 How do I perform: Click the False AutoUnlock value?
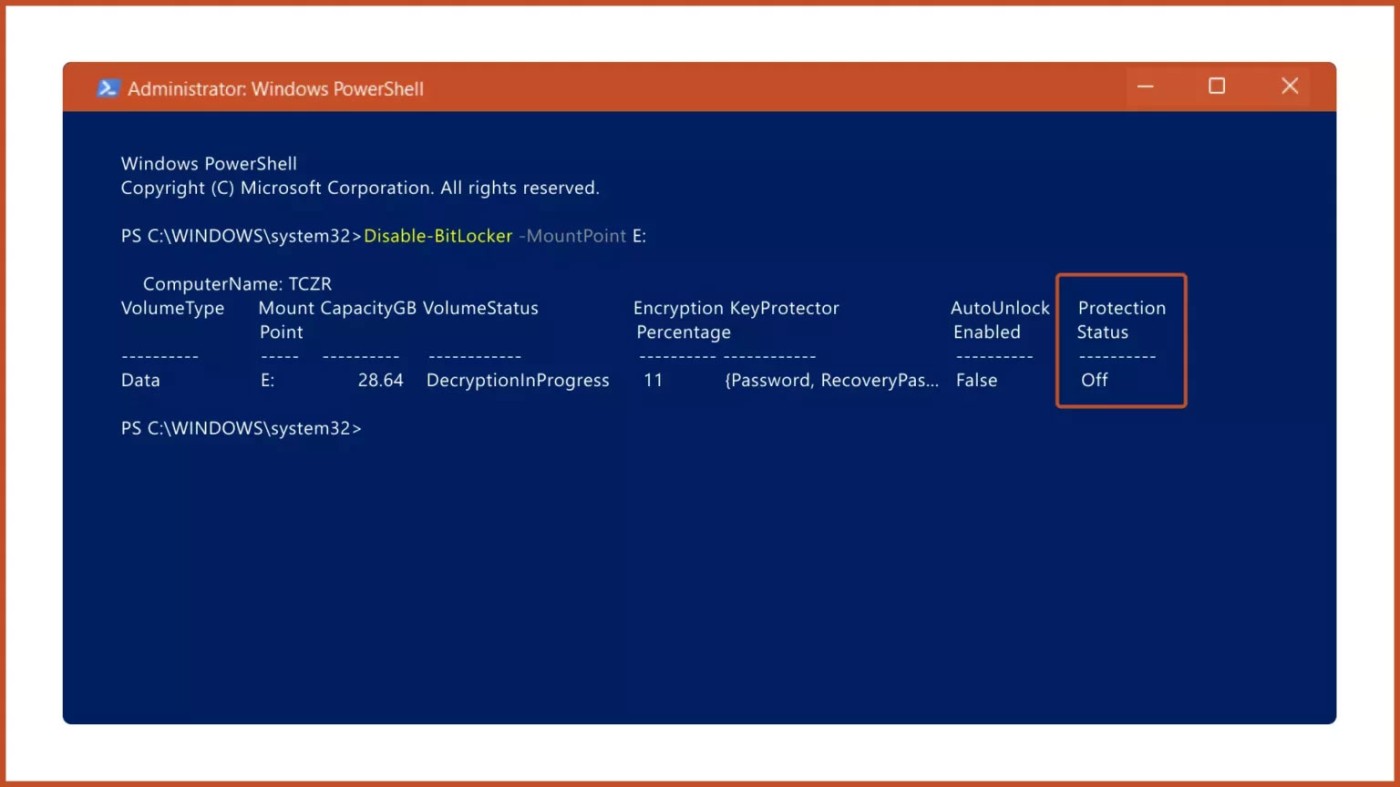click(976, 380)
